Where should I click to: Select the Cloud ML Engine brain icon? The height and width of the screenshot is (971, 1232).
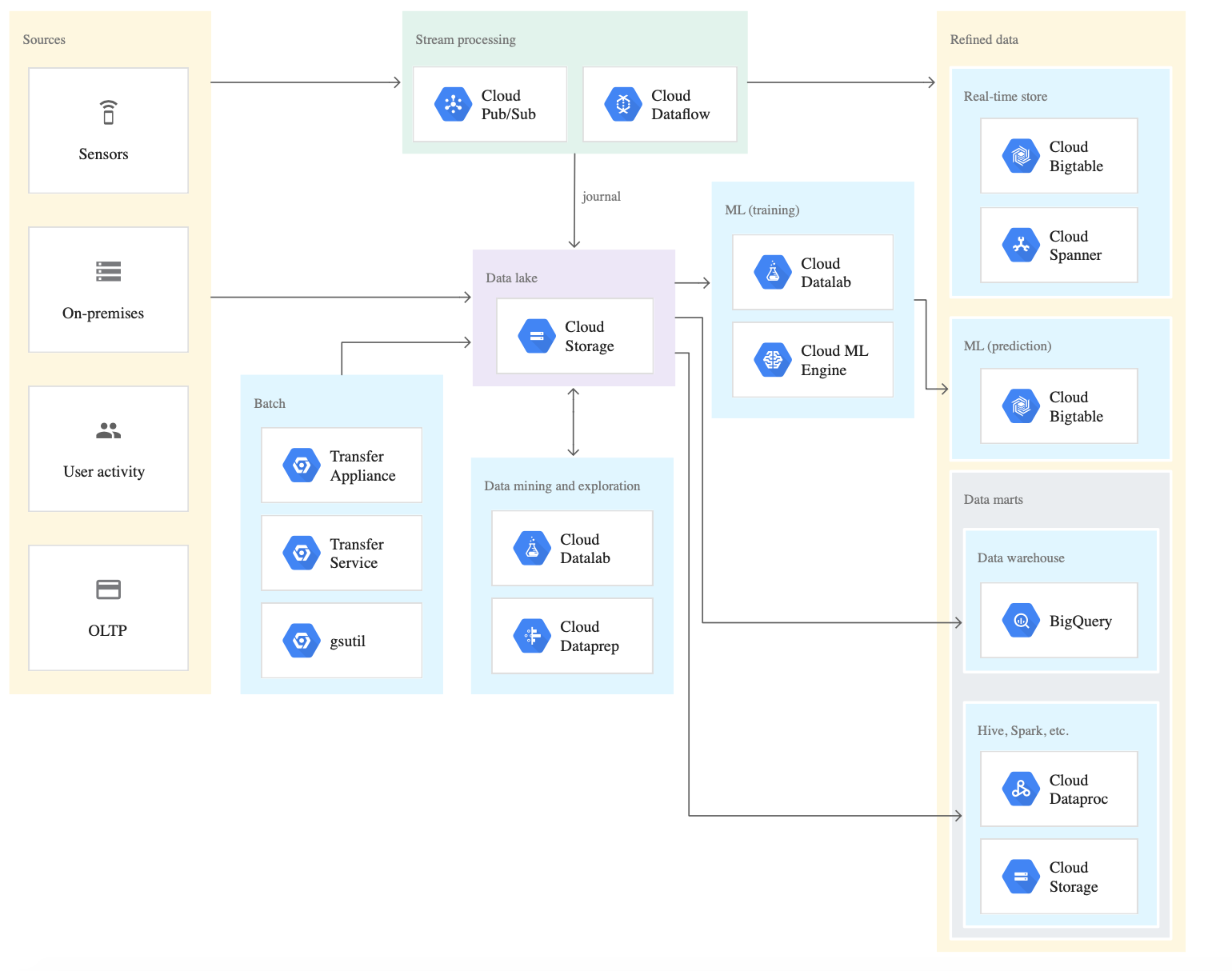(773, 360)
